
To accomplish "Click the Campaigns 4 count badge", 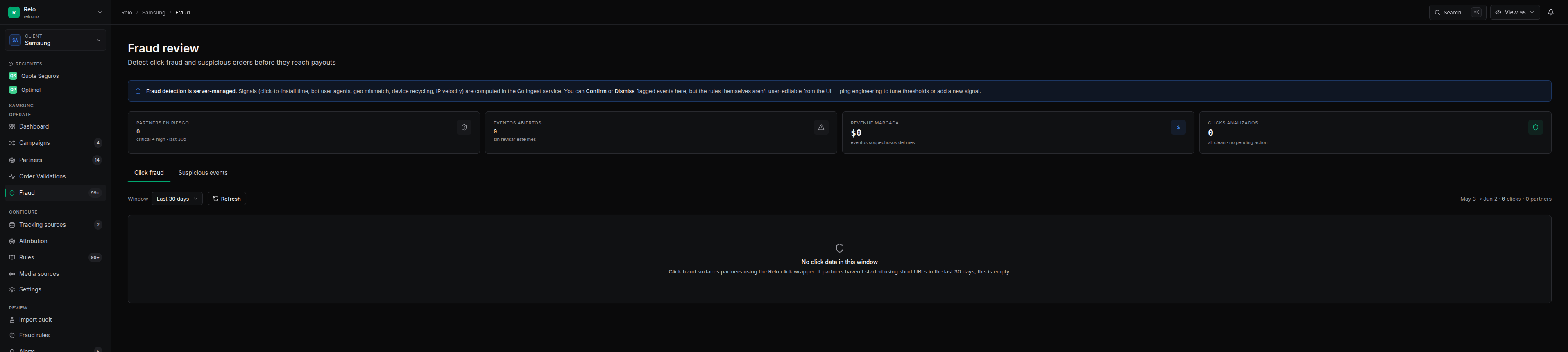I will pos(98,143).
